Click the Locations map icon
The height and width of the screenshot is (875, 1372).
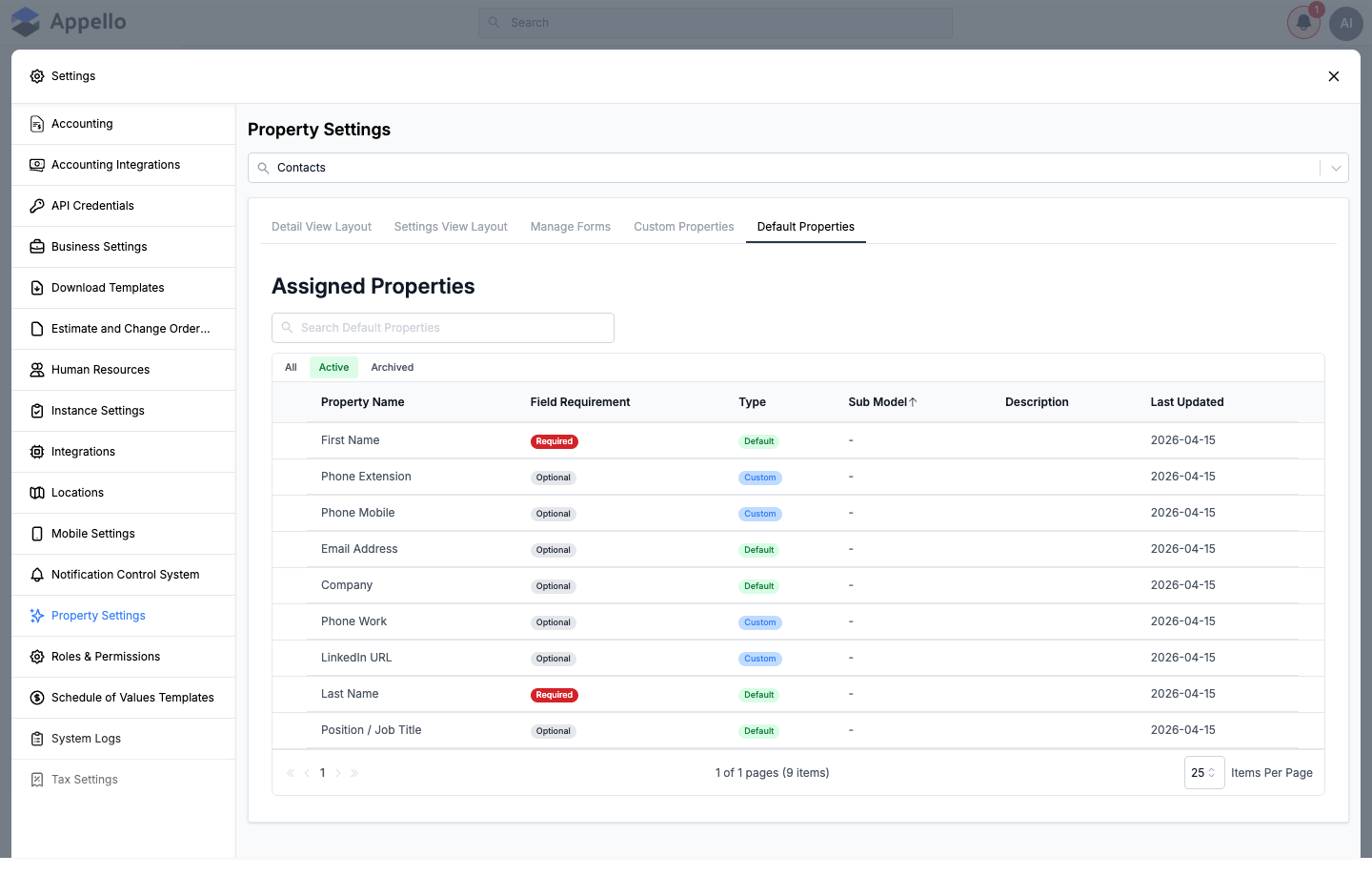click(37, 493)
